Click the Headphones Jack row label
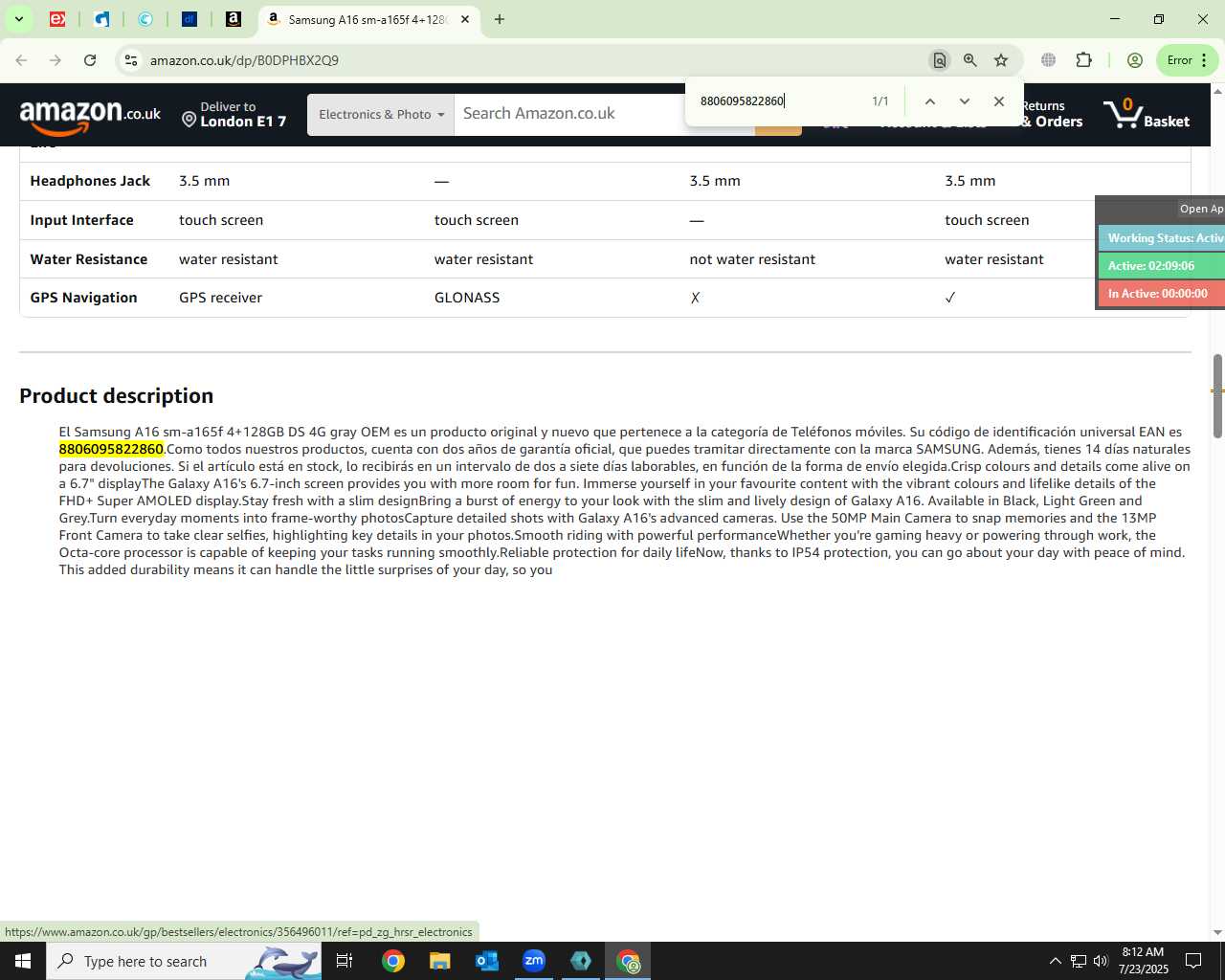Viewport: 1225px width, 980px height. pyautogui.click(x=90, y=181)
